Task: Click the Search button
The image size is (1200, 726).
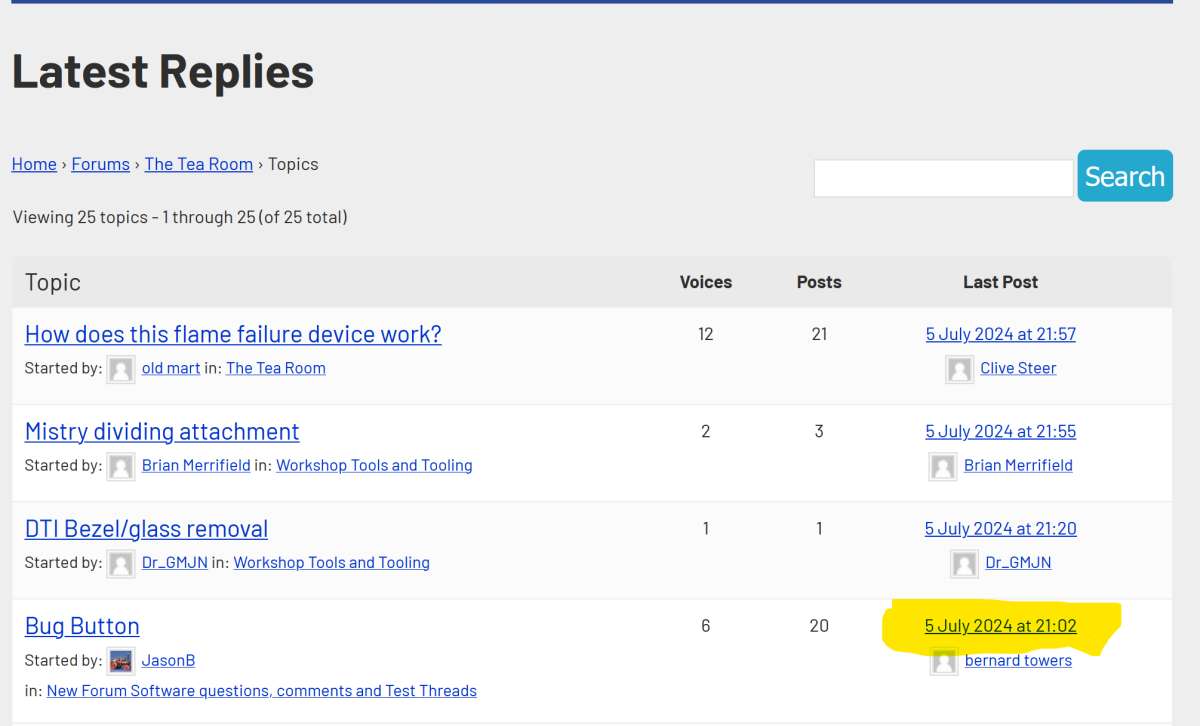Action: click(1125, 176)
